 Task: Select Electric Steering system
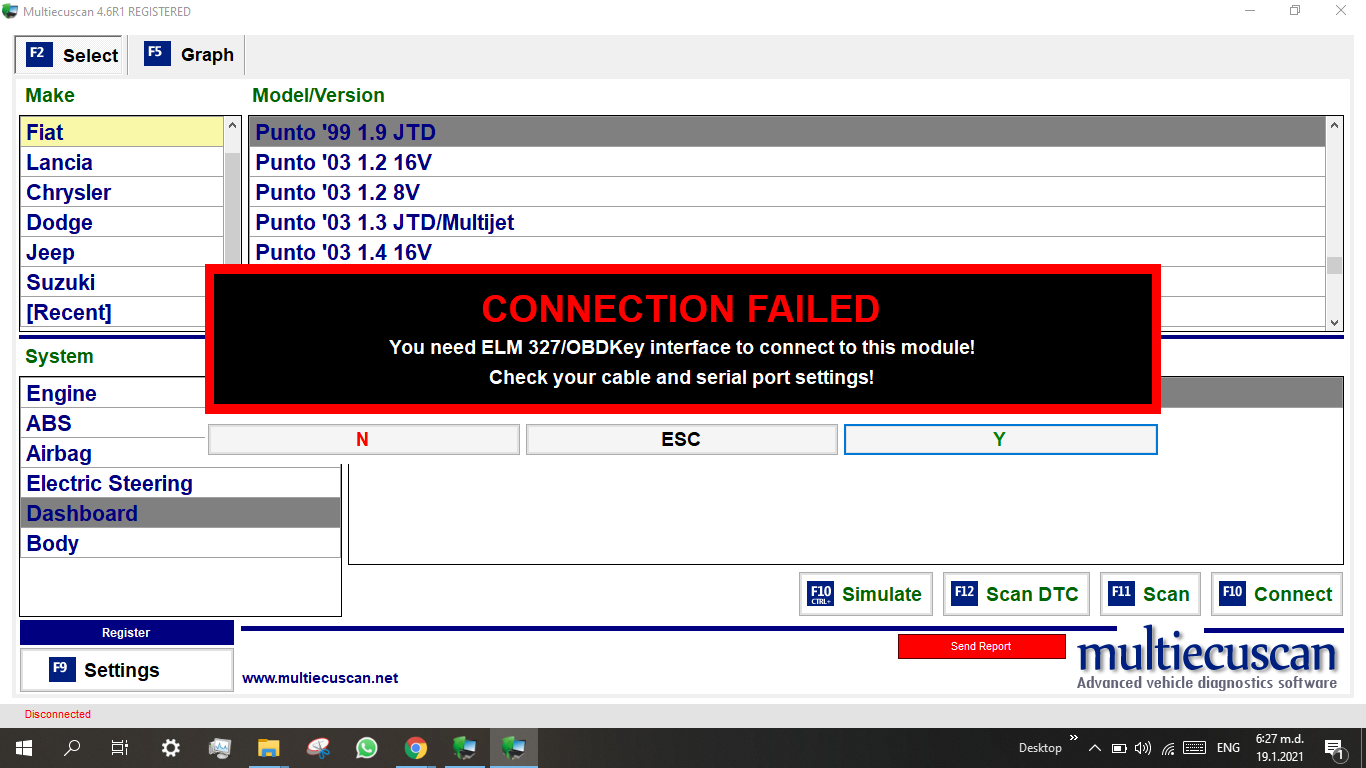[x=180, y=483]
